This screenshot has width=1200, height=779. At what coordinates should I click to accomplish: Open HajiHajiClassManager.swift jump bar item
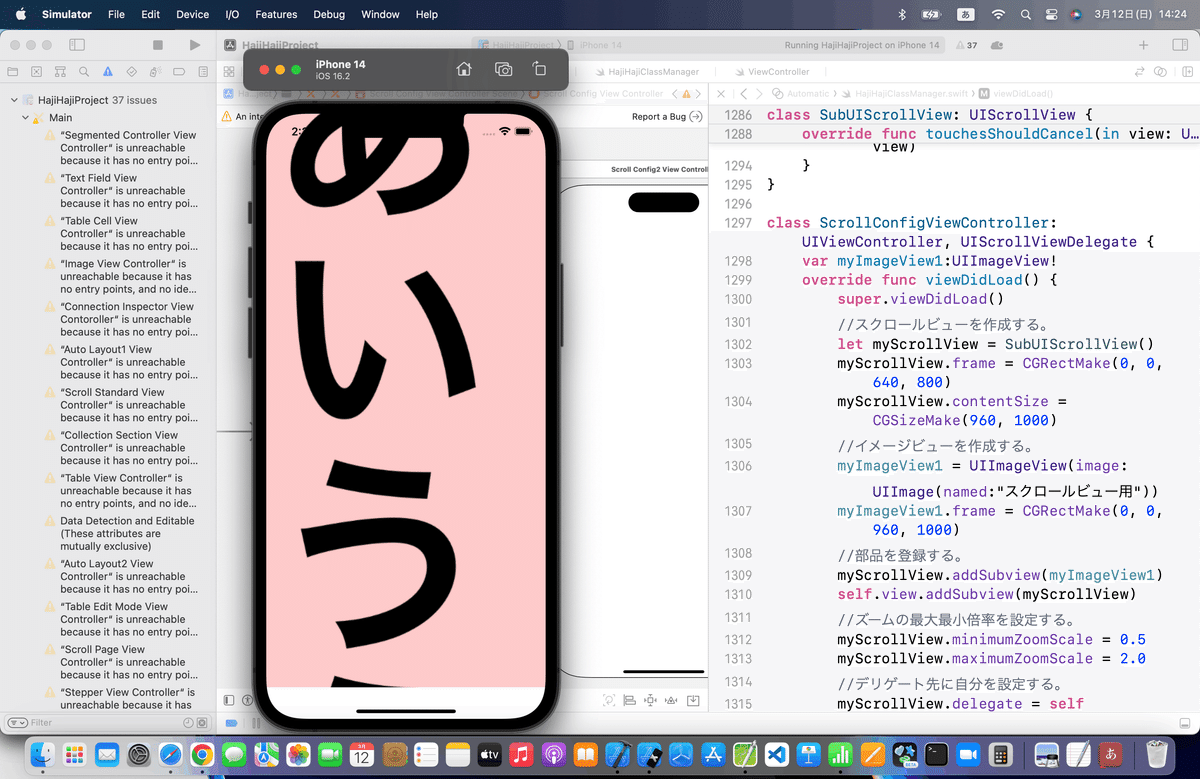(904, 93)
